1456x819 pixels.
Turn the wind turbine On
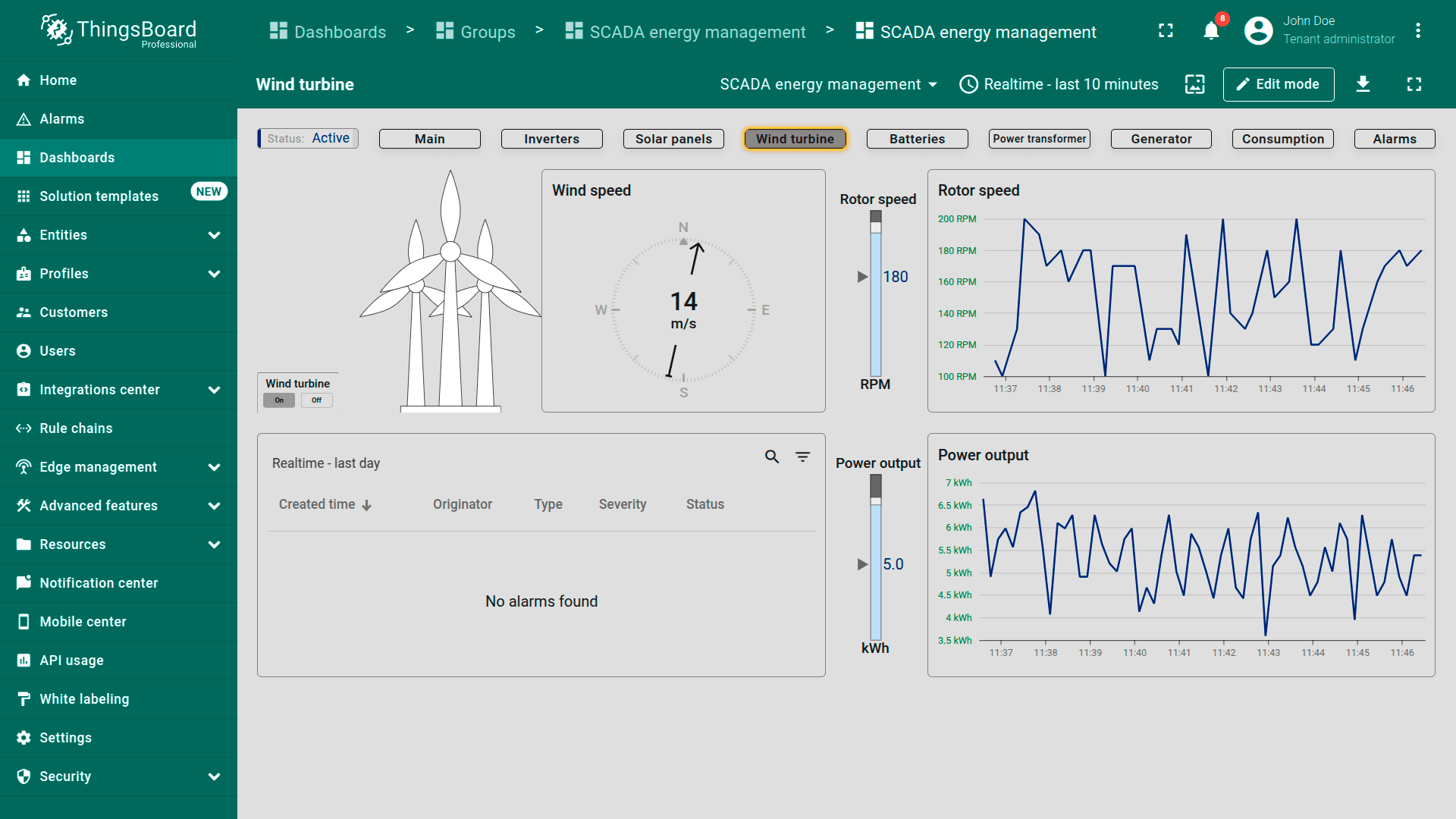click(279, 400)
